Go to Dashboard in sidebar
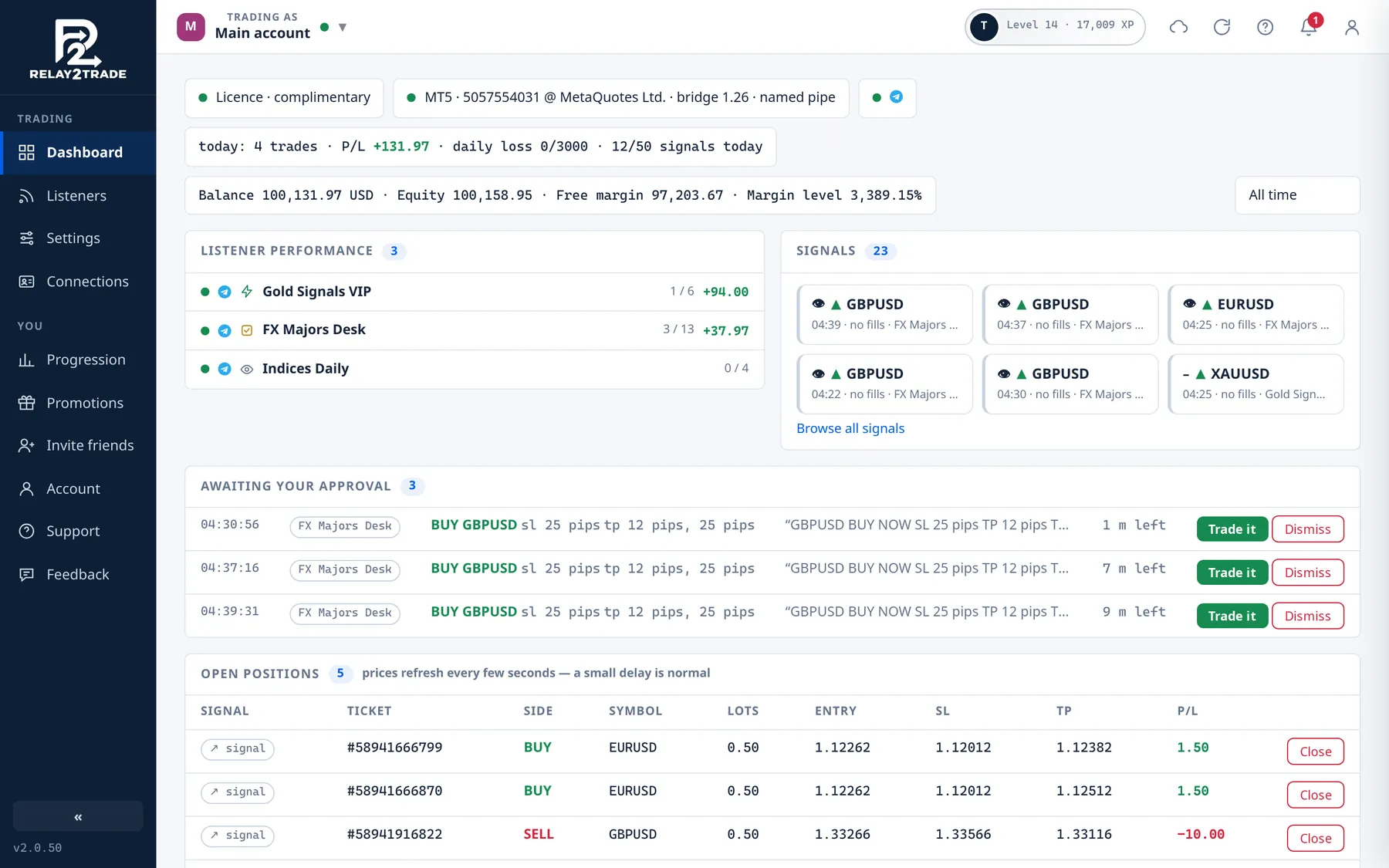1389x868 pixels. pos(78,153)
